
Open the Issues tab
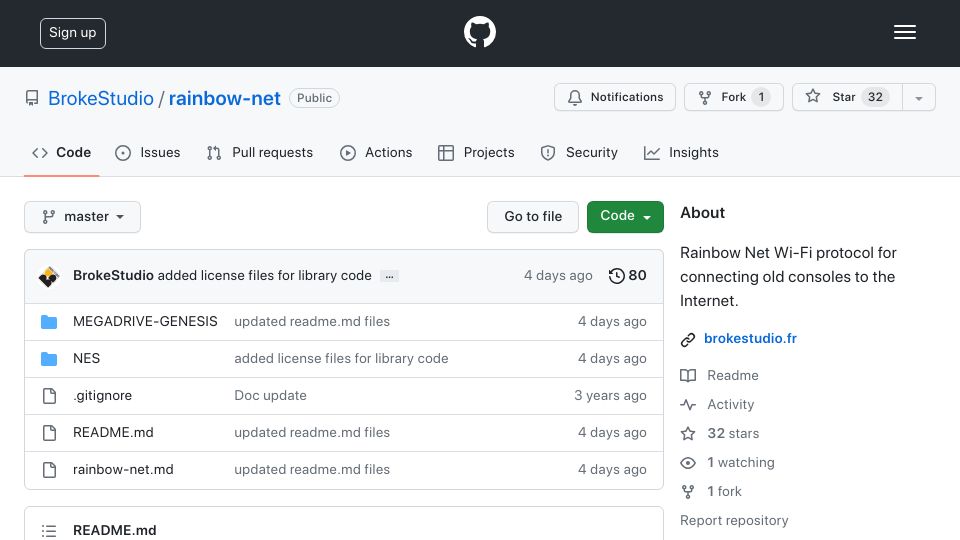(148, 152)
